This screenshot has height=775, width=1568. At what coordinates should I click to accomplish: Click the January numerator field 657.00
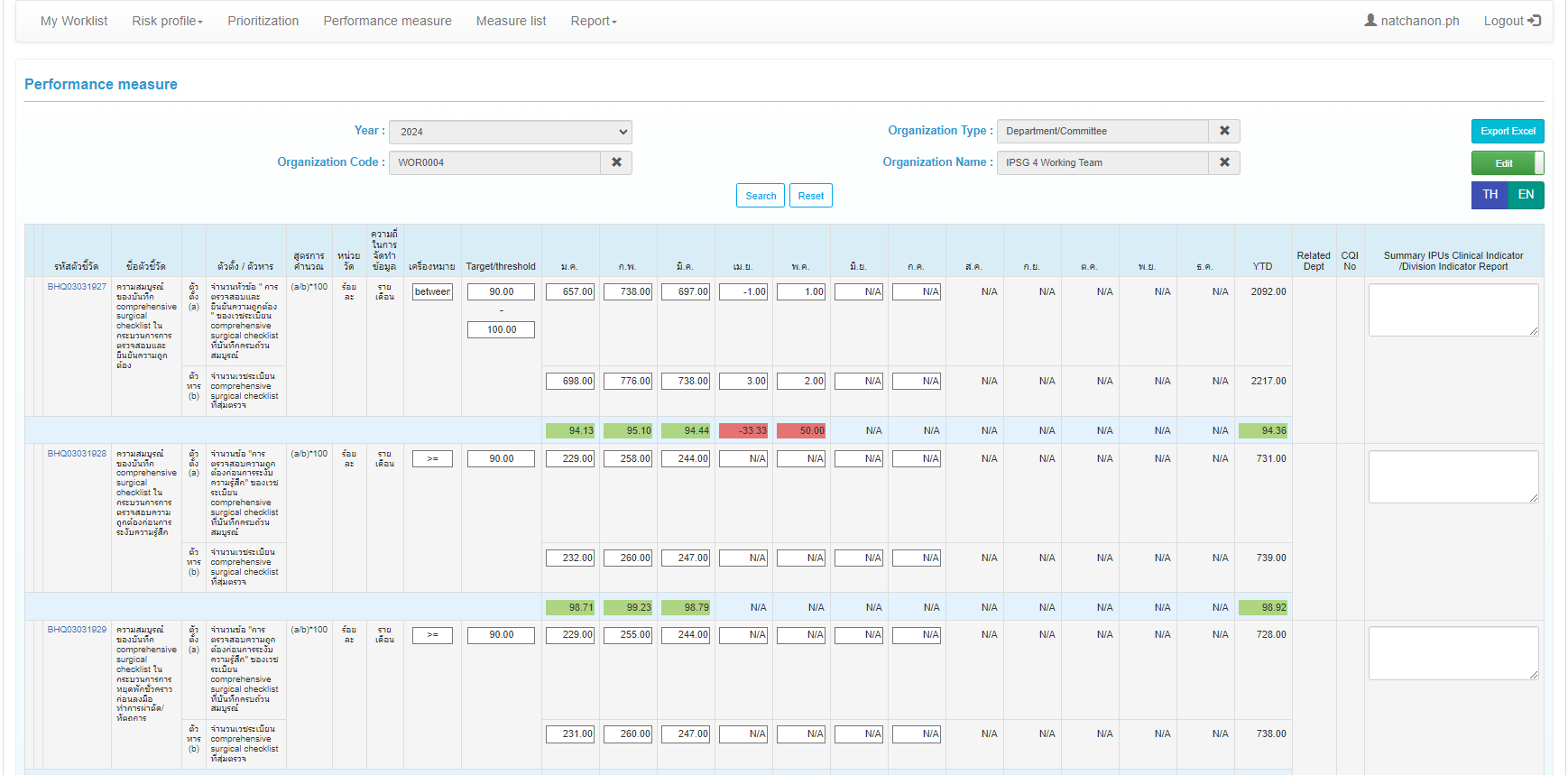pyautogui.click(x=570, y=292)
